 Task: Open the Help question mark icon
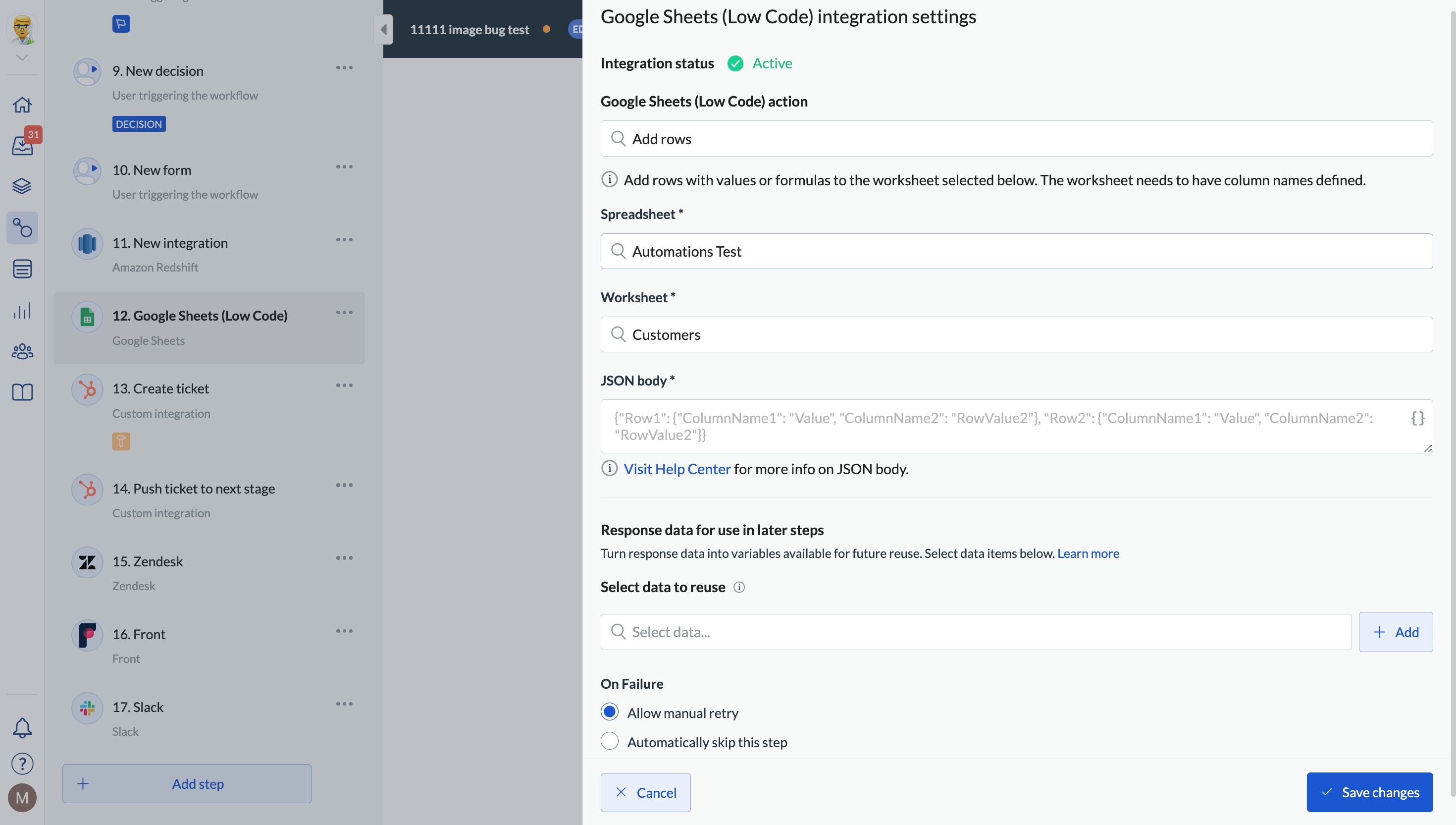click(x=22, y=763)
